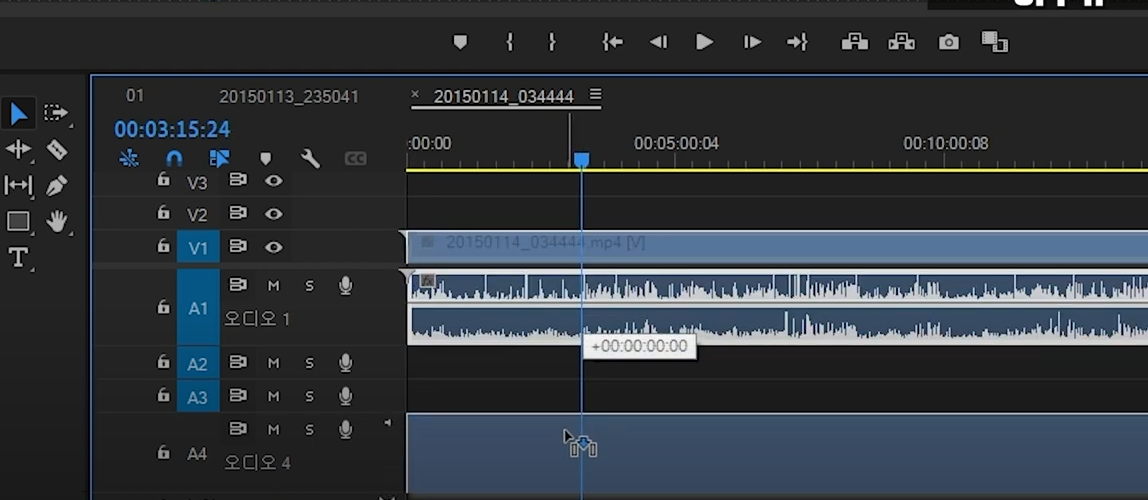The width and height of the screenshot is (1148, 500).
Task: Click the 00:03:15:24 timecode field
Action: (172, 130)
